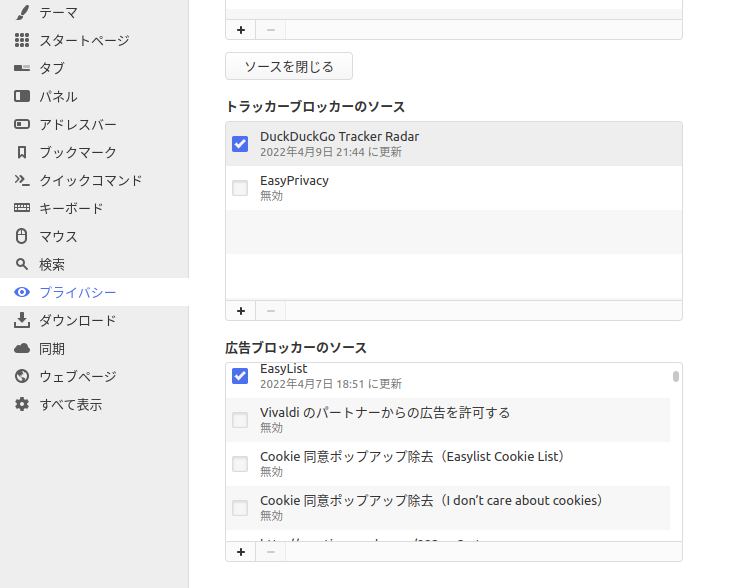Screen dimensions: 755x588
Task: Add a new ad blocker source
Action: pos(240,551)
